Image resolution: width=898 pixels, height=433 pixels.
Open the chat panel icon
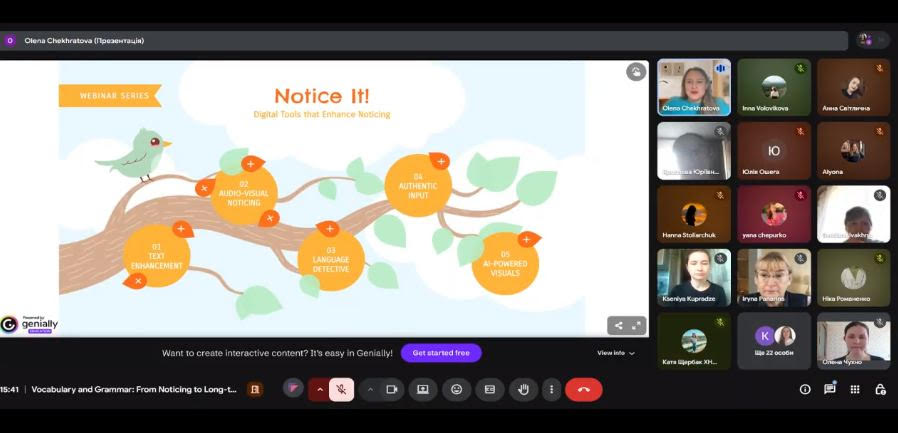pyautogui.click(x=830, y=389)
